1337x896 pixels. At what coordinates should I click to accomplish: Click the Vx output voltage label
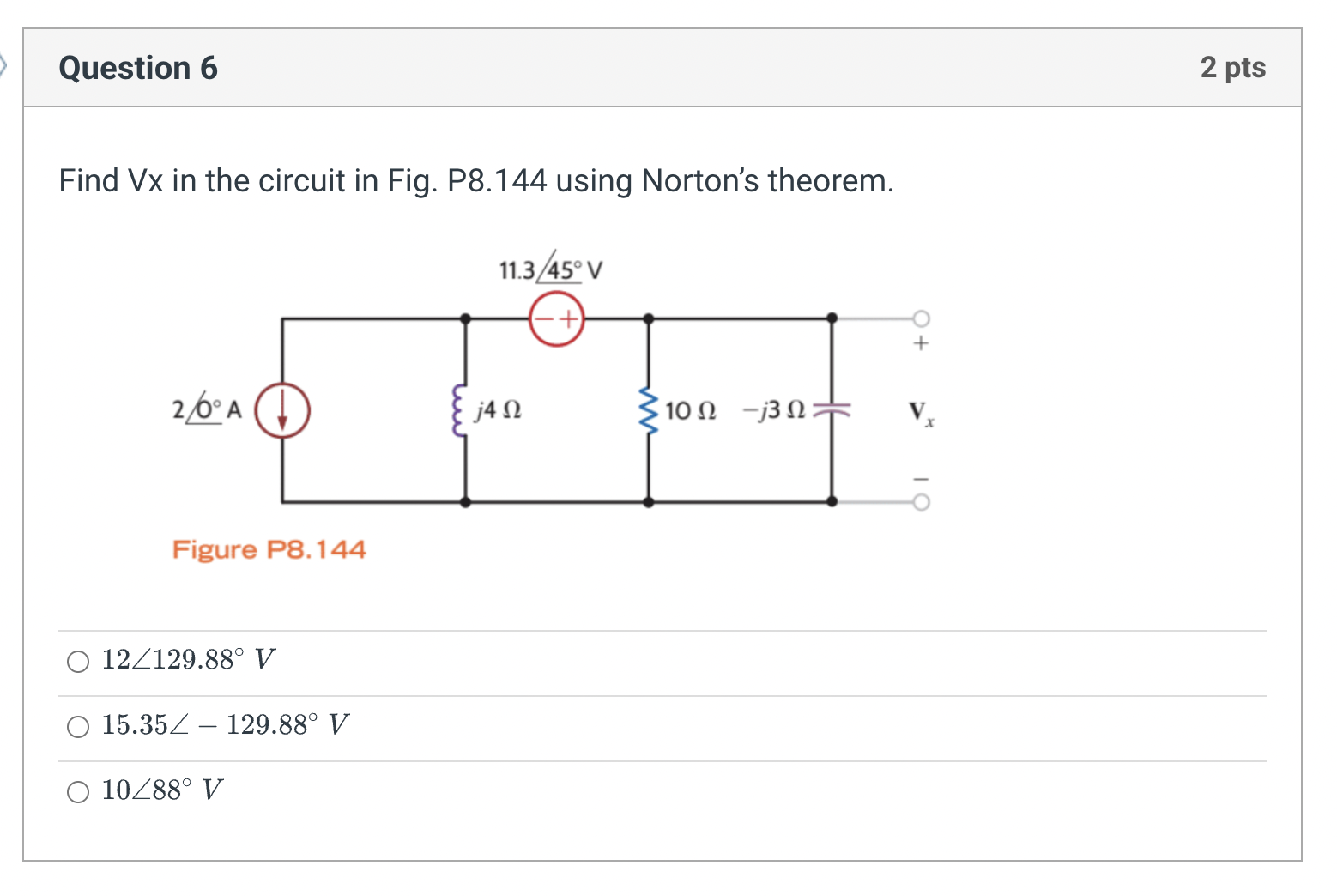tap(920, 413)
